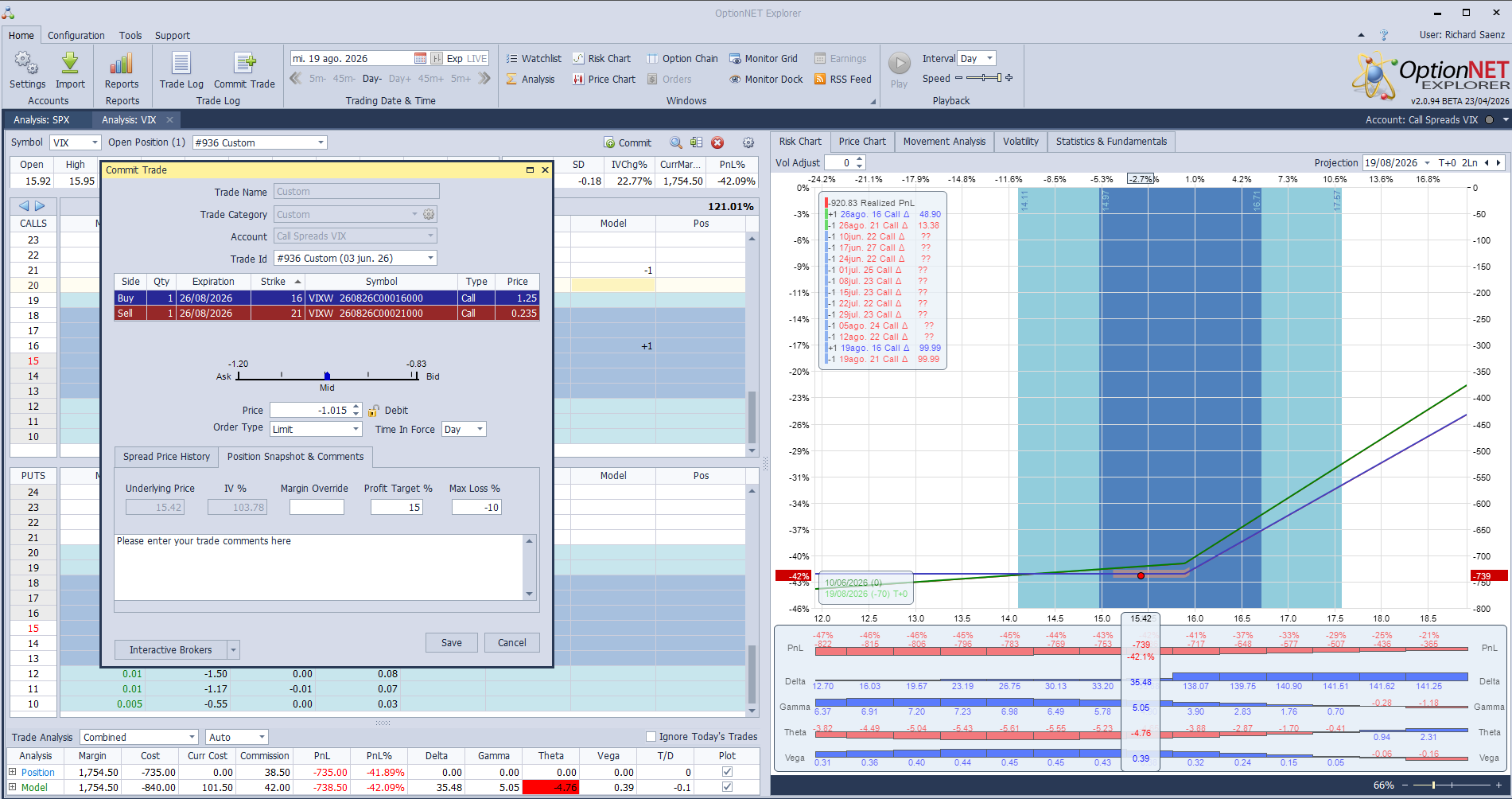Viewport: 1512px width, 799px height.
Task: Open the Order Type Limit dropdown
Action: [356, 429]
